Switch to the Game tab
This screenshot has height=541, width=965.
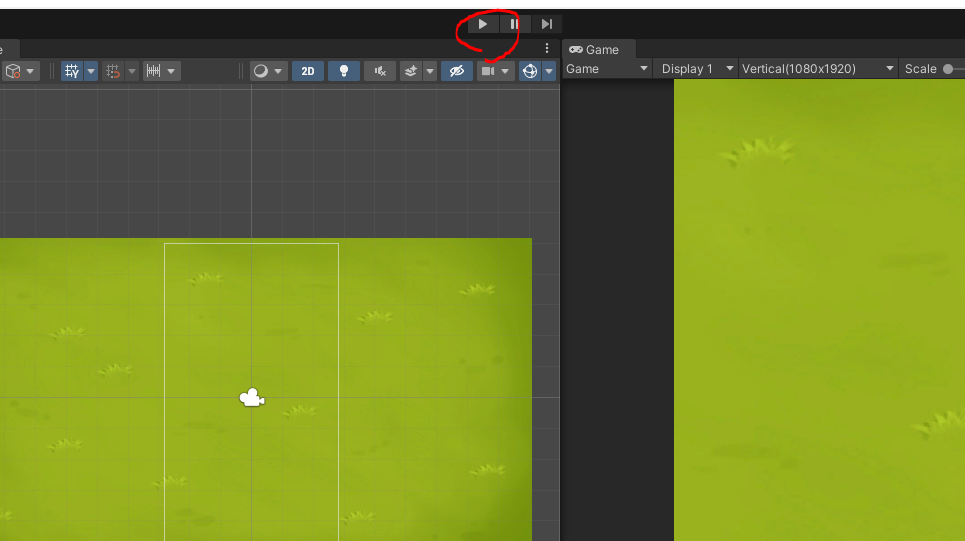tap(595, 49)
